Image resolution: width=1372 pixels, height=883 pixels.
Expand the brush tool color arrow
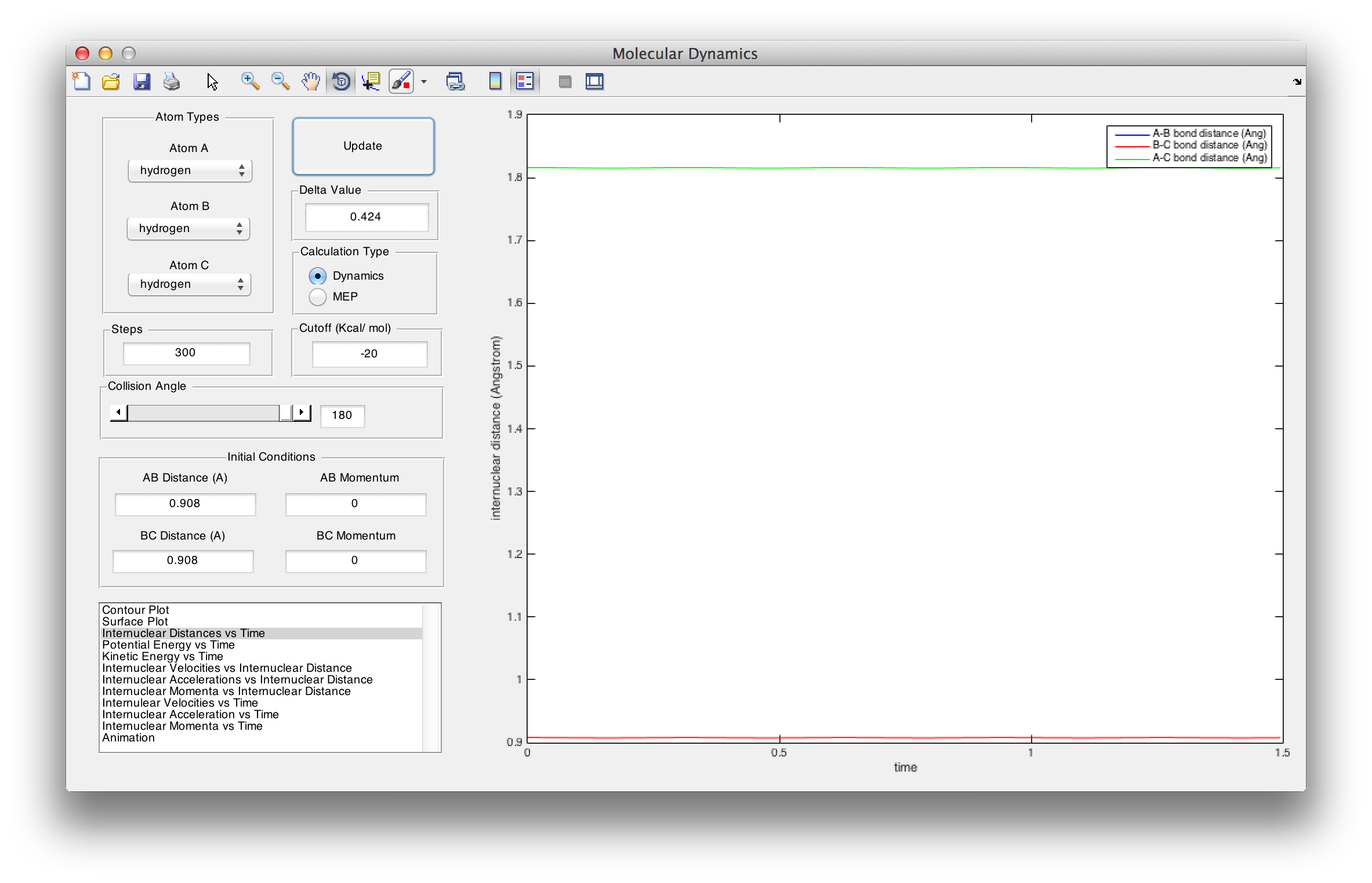point(424,82)
